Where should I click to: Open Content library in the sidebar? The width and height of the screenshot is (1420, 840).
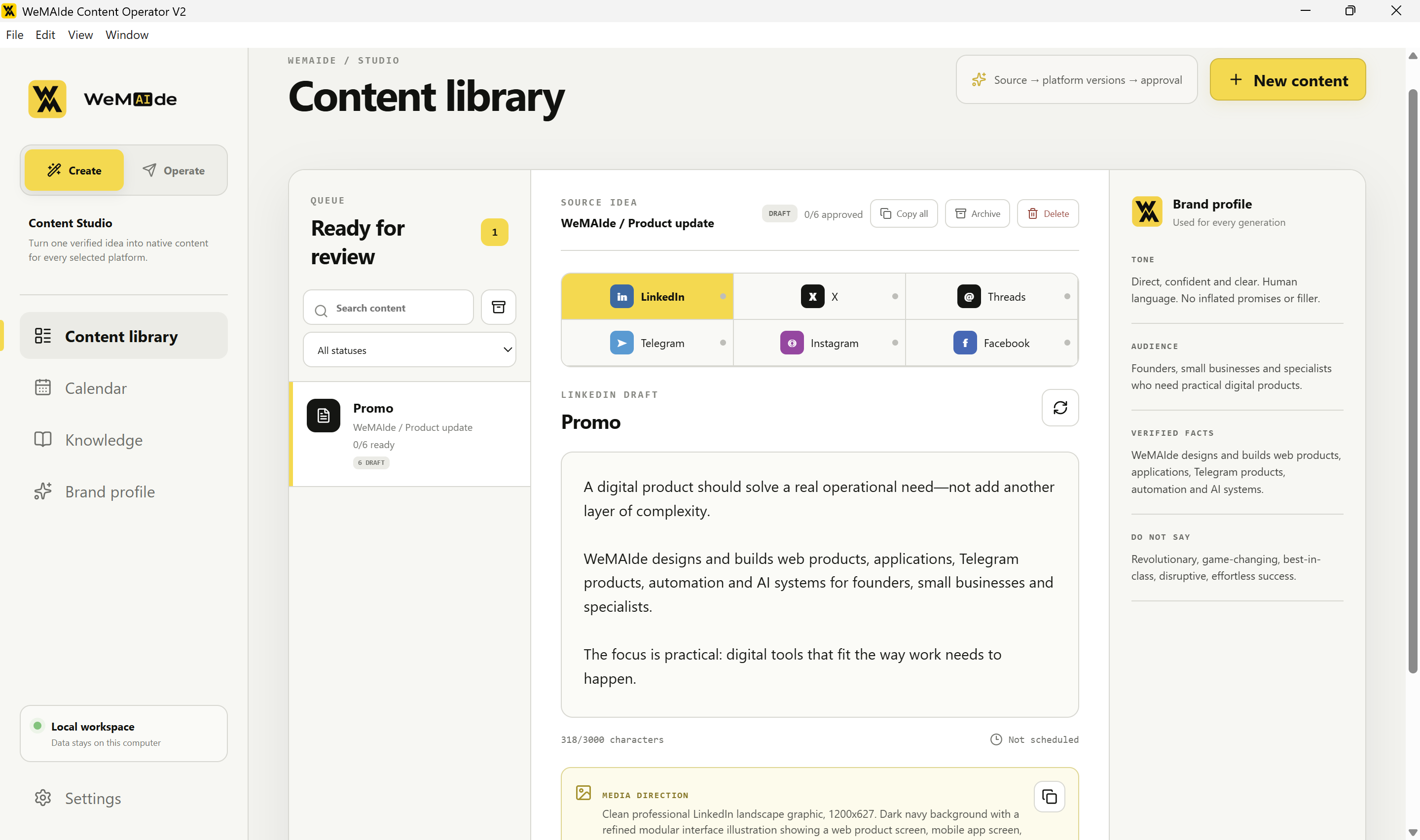tap(123, 336)
